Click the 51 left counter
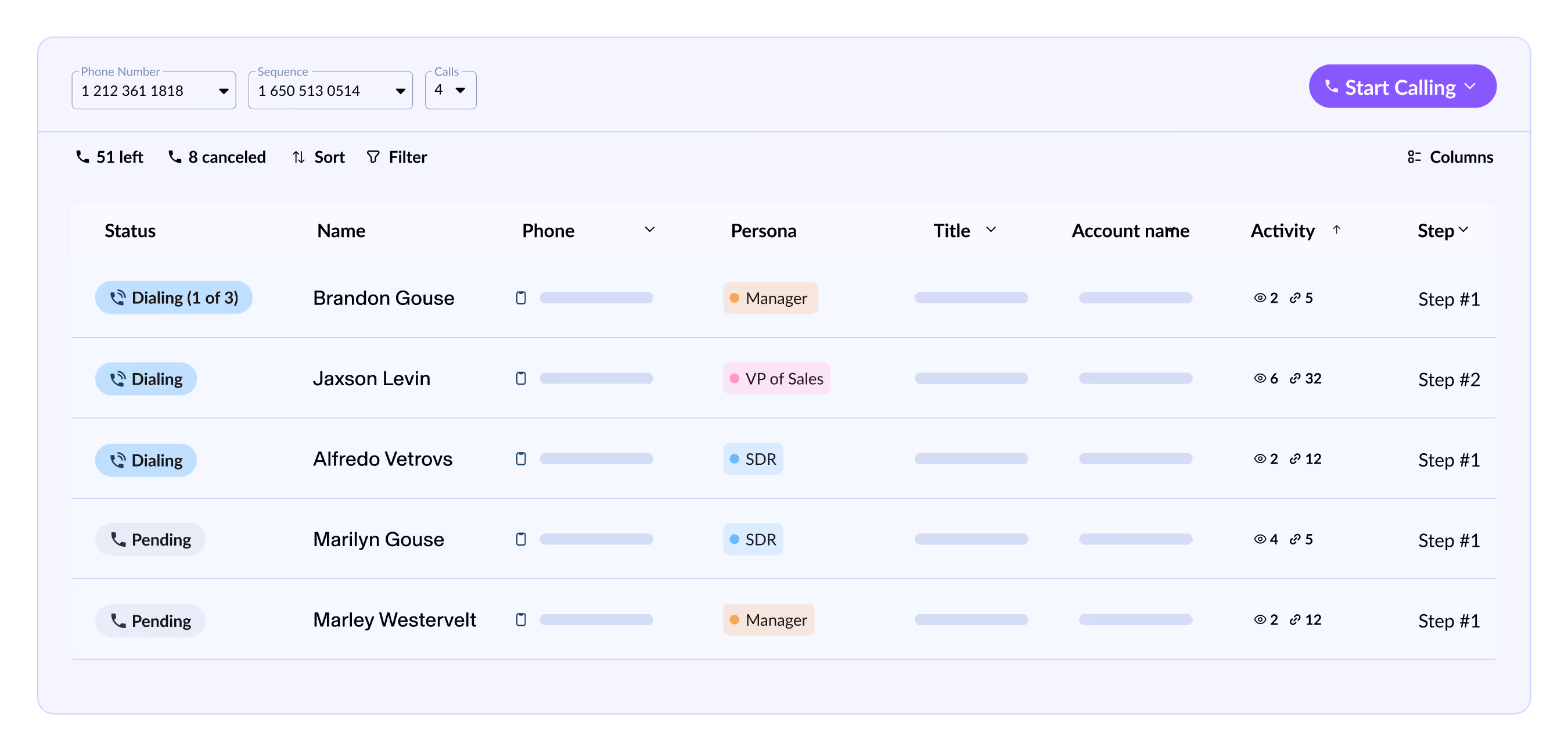 [x=109, y=157]
